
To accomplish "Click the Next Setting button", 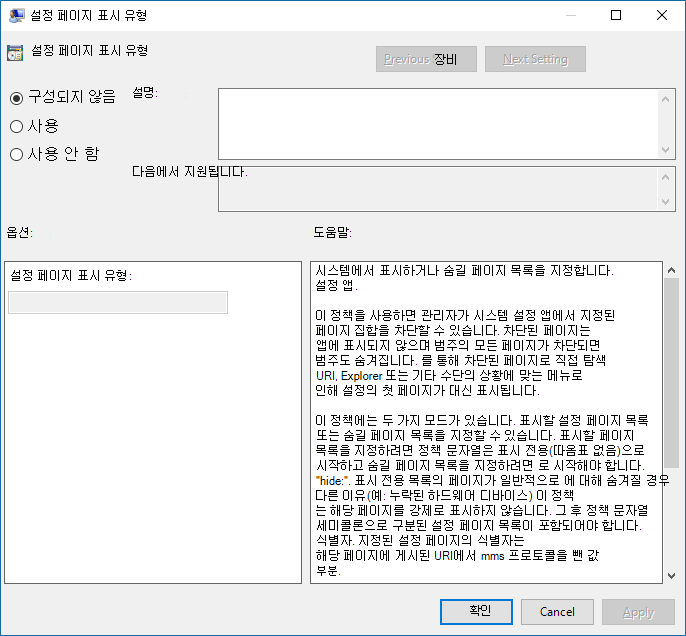I will [x=535, y=59].
